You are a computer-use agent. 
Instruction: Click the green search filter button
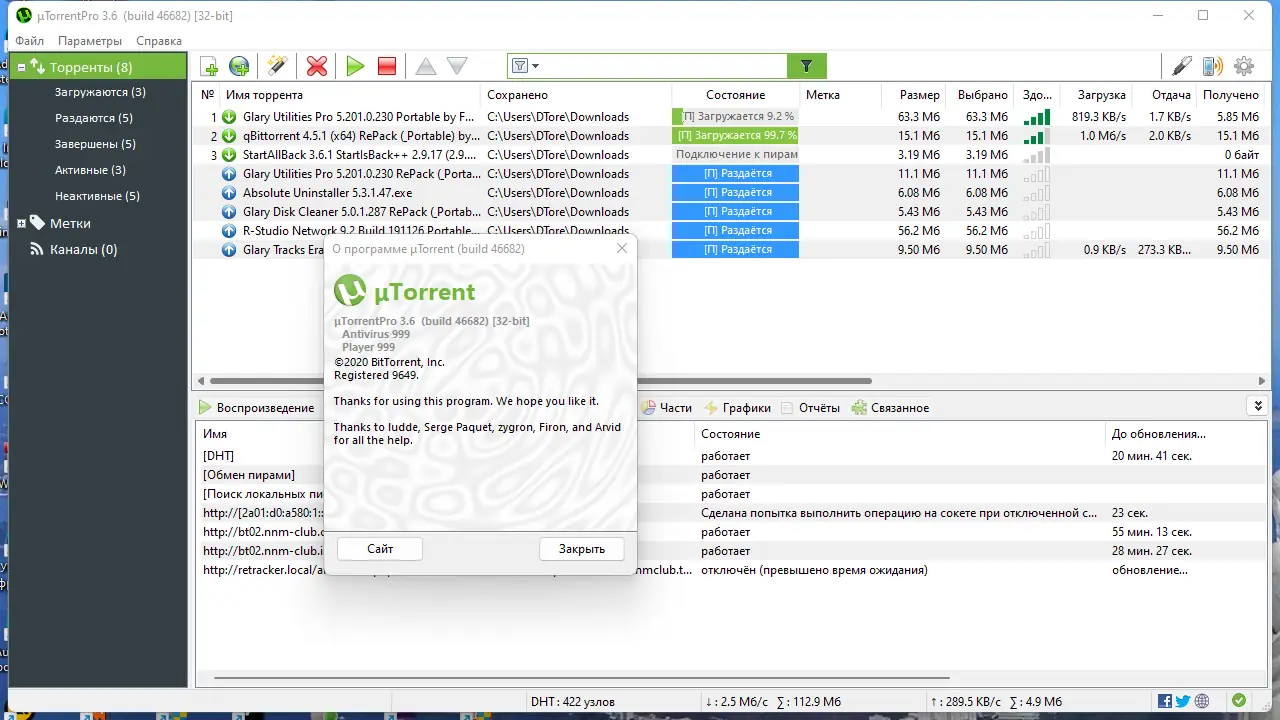[x=807, y=67]
